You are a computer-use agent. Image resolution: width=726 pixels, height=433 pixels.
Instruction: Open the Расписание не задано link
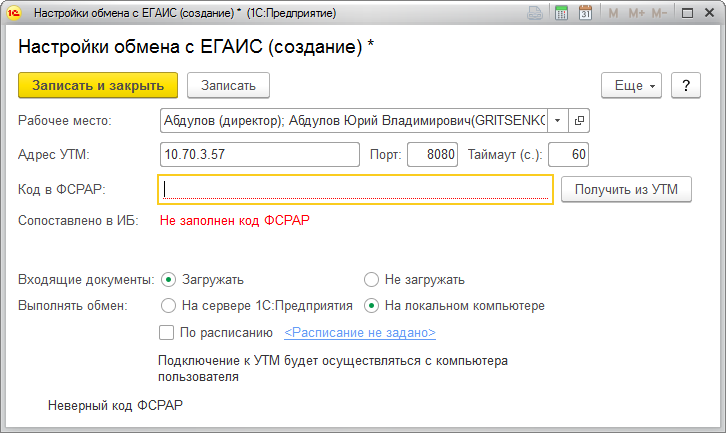point(360,333)
